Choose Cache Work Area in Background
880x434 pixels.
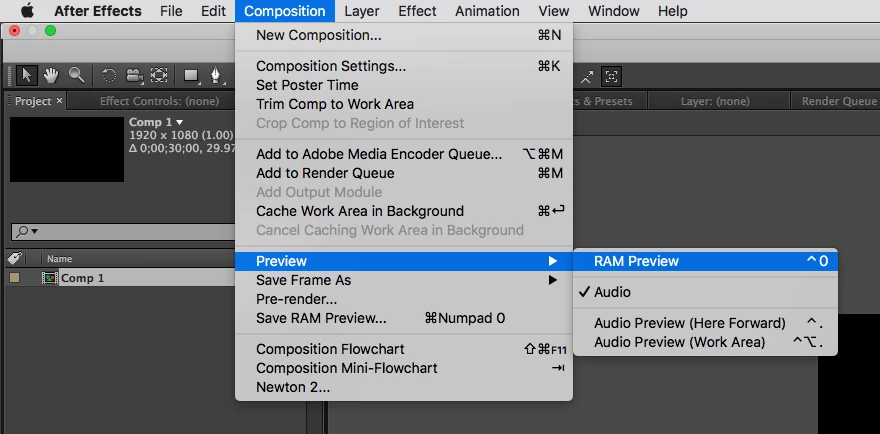click(404, 212)
